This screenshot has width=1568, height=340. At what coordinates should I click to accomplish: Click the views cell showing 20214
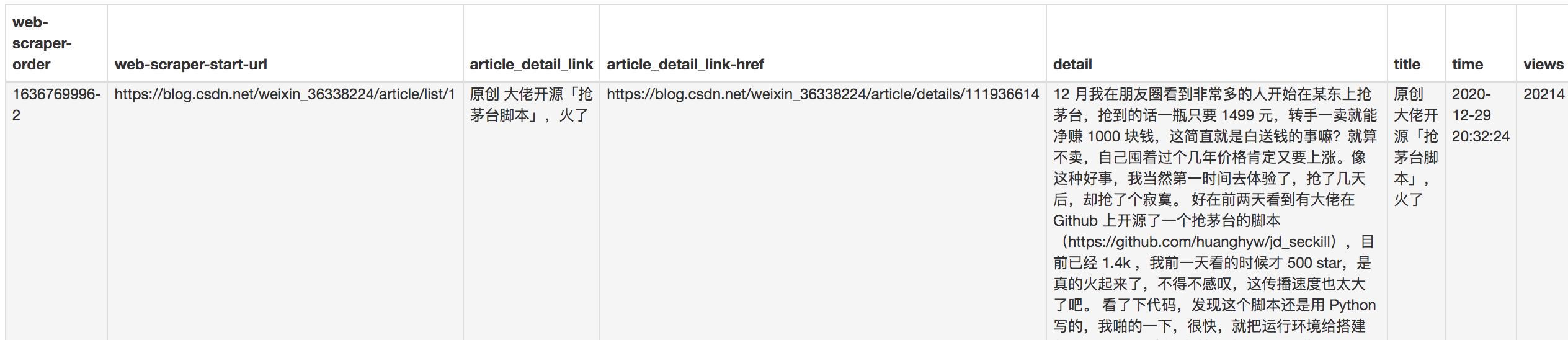(x=1544, y=94)
